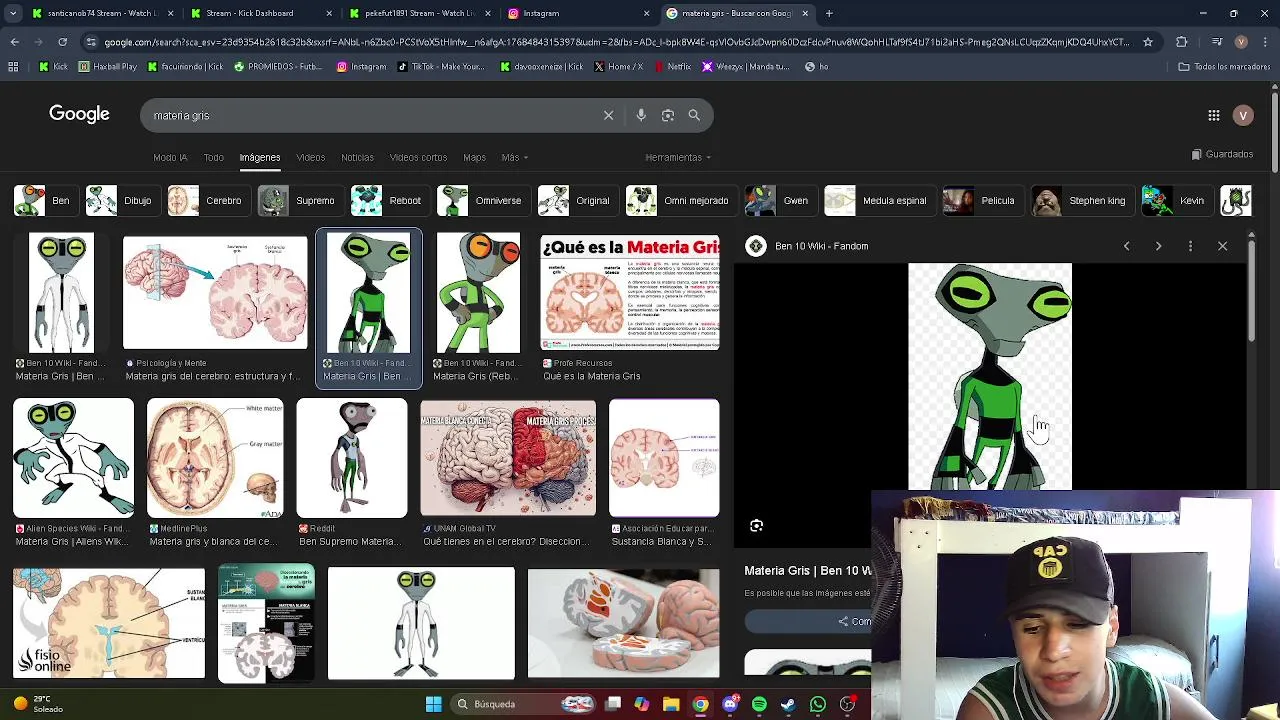Close the image preview panel
The height and width of the screenshot is (720, 1280).
coord(1222,246)
